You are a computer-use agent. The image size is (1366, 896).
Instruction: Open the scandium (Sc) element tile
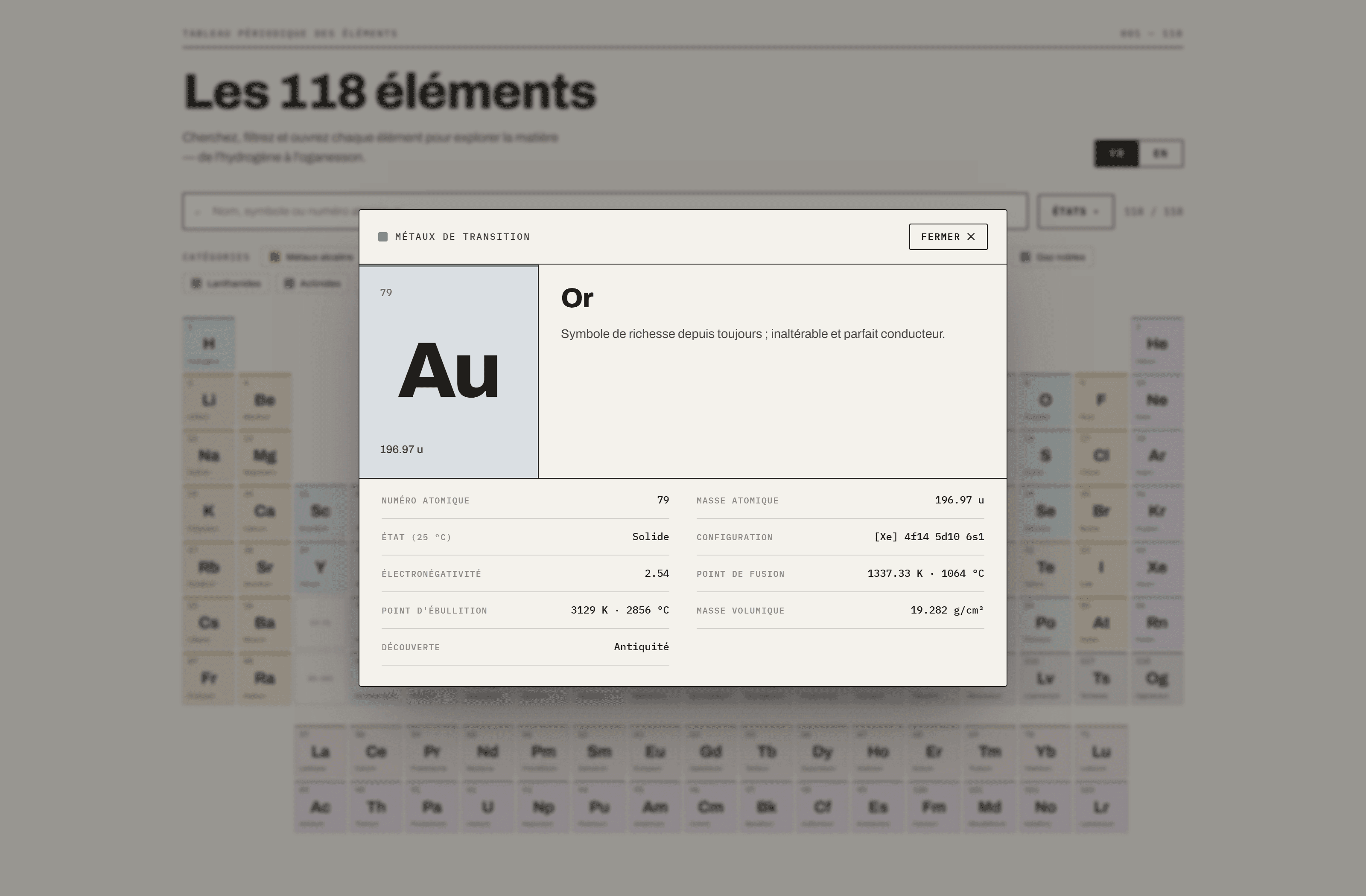click(x=320, y=511)
